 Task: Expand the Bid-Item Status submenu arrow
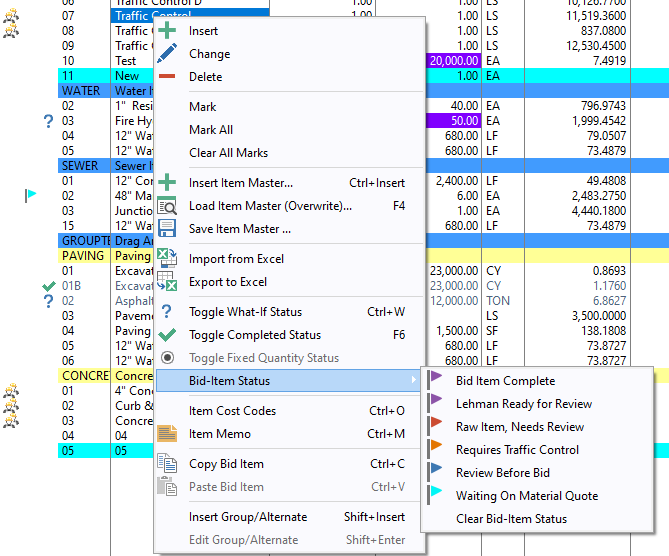click(414, 381)
